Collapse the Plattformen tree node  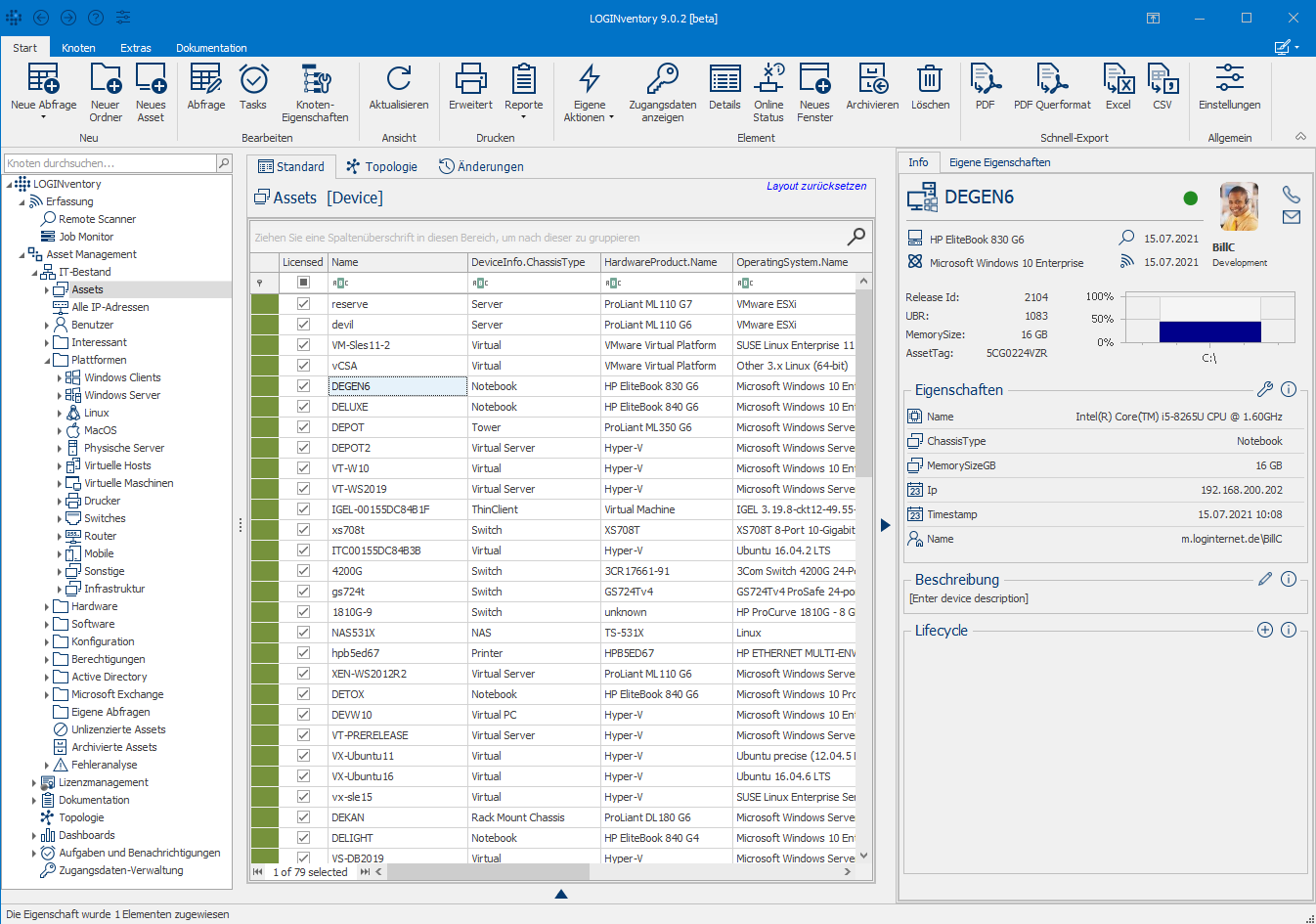click(47, 360)
